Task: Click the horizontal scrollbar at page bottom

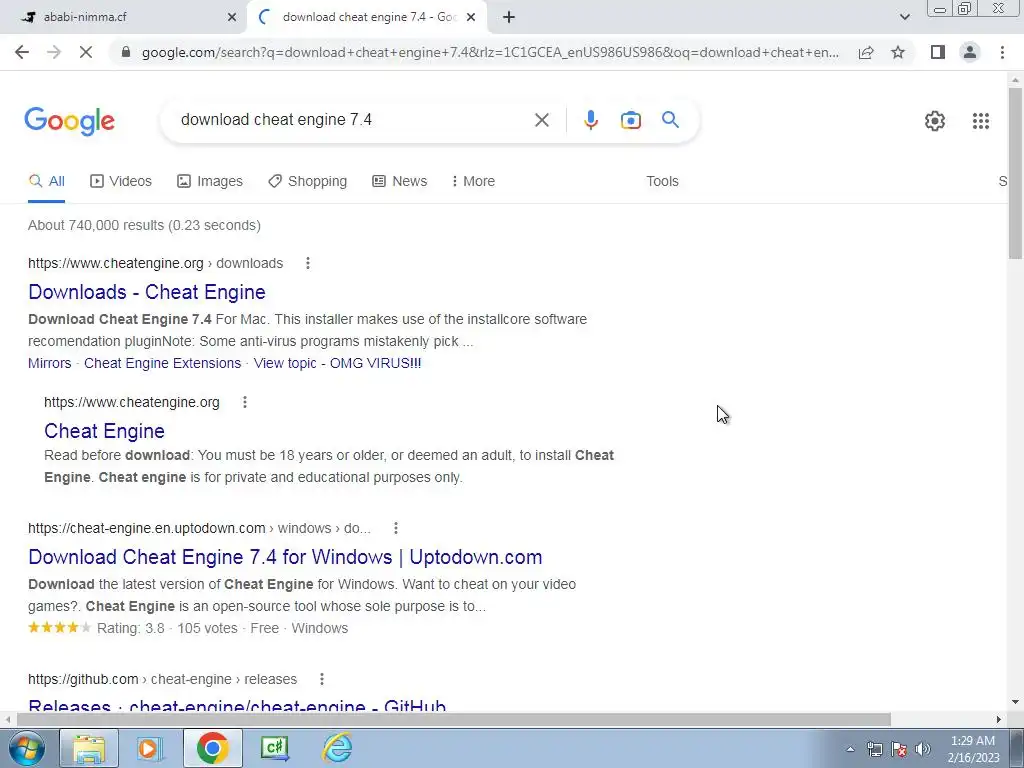Action: pos(454,719)
